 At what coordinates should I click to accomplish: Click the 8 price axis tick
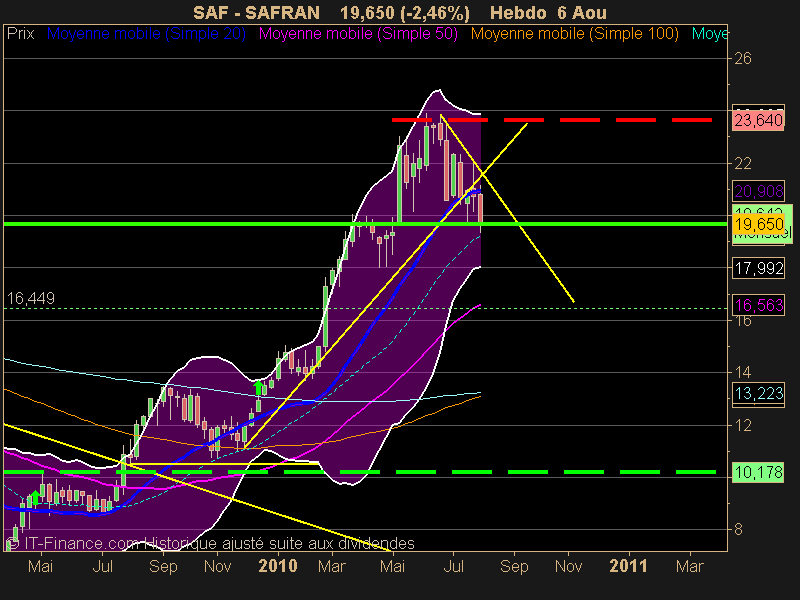(738, 530)
